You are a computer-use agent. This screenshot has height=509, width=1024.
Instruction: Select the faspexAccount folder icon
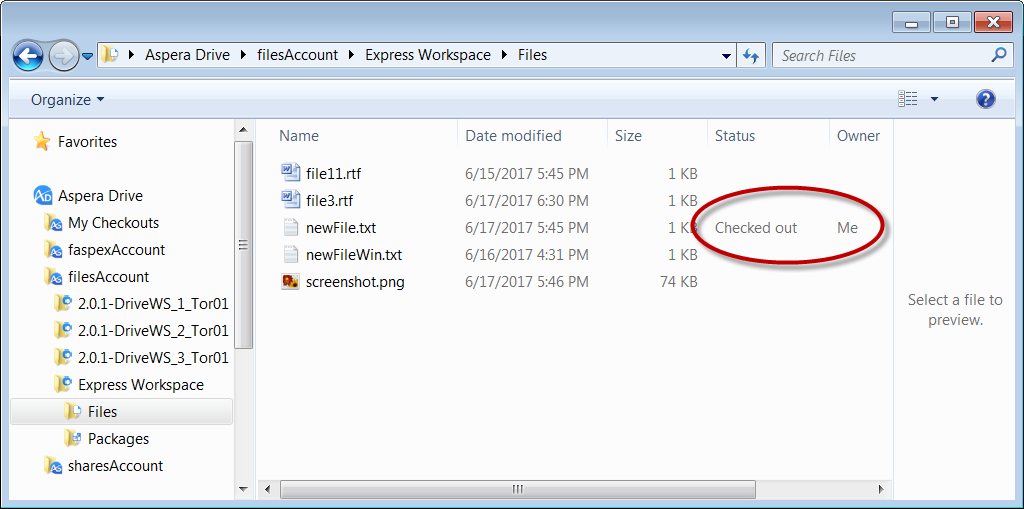(x=54, y=250)
